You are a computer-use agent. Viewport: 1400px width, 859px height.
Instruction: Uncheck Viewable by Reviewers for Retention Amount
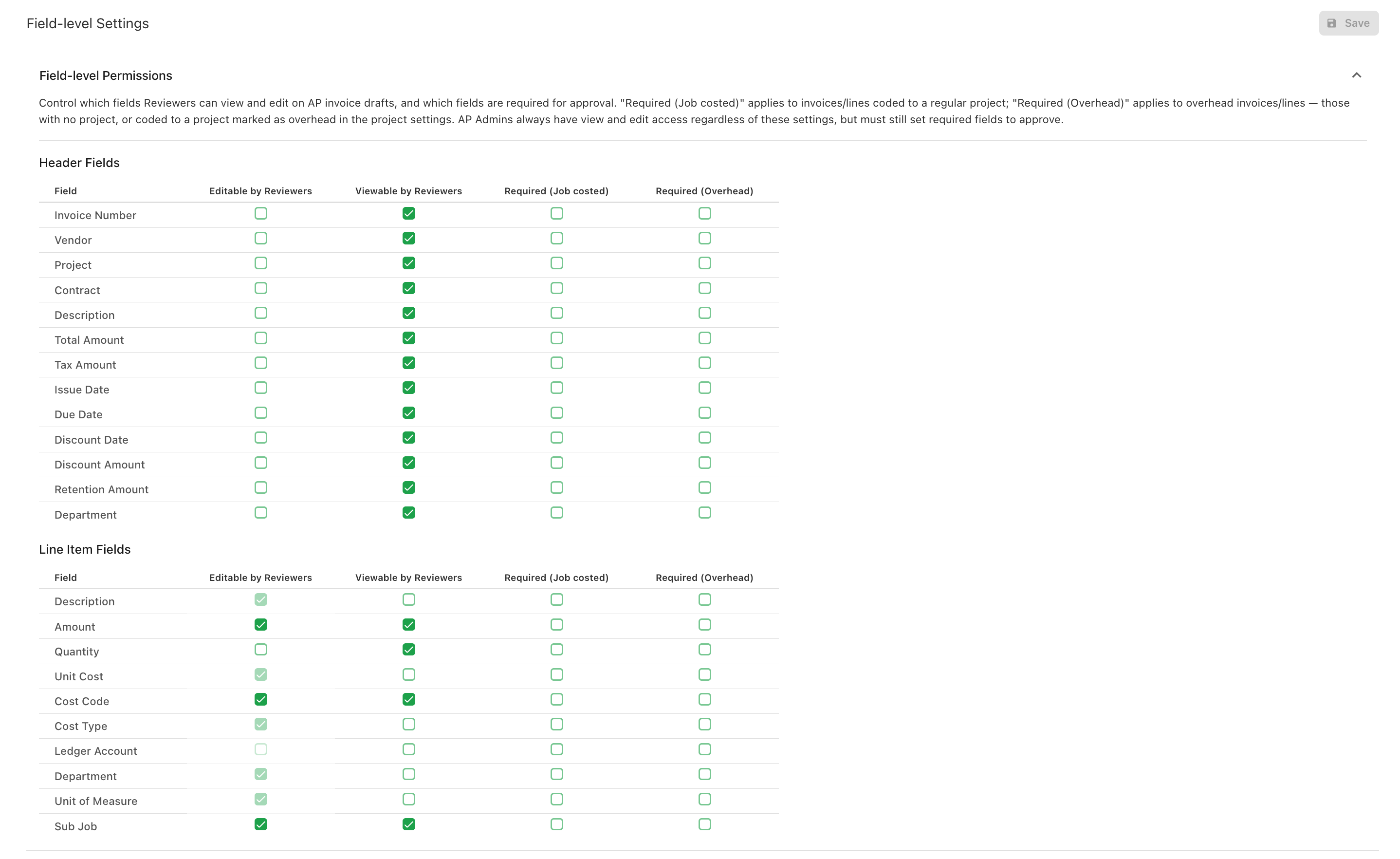tap(408, 487)
